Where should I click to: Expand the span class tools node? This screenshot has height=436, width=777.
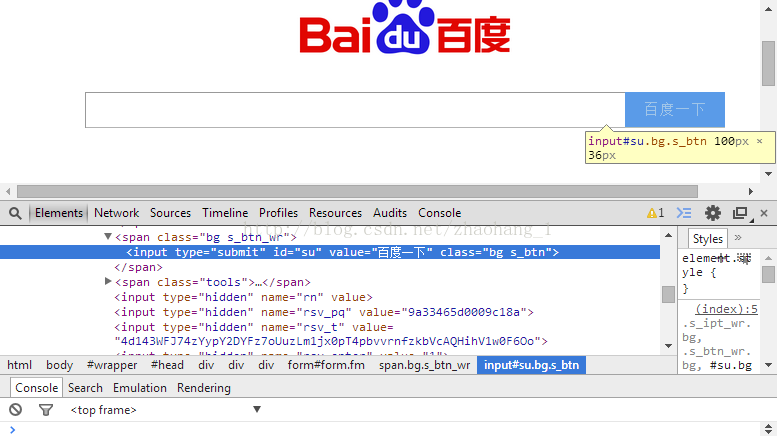coord(108,281)
